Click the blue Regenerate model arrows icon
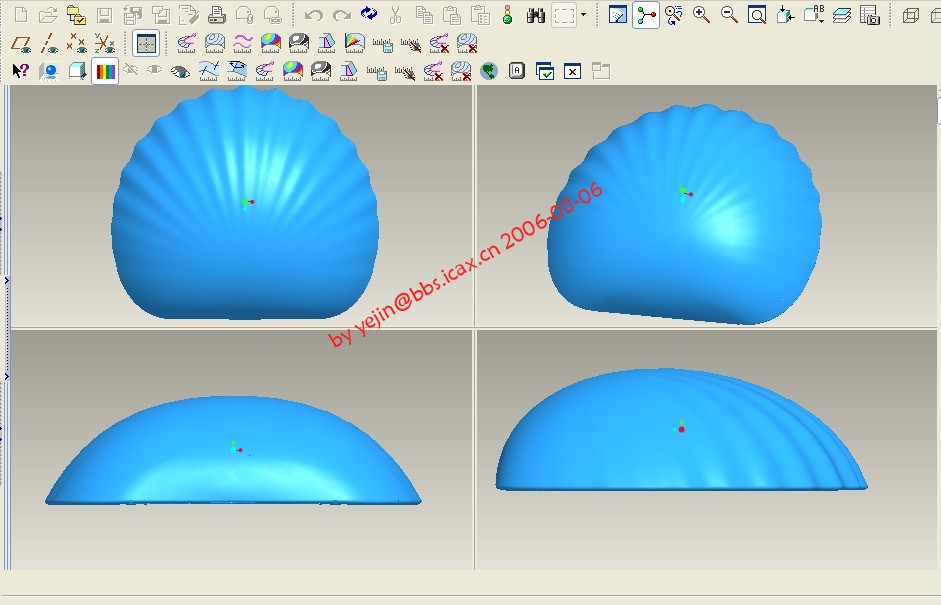Viewport: 941px width, 605px height. (x=368, y=14)
